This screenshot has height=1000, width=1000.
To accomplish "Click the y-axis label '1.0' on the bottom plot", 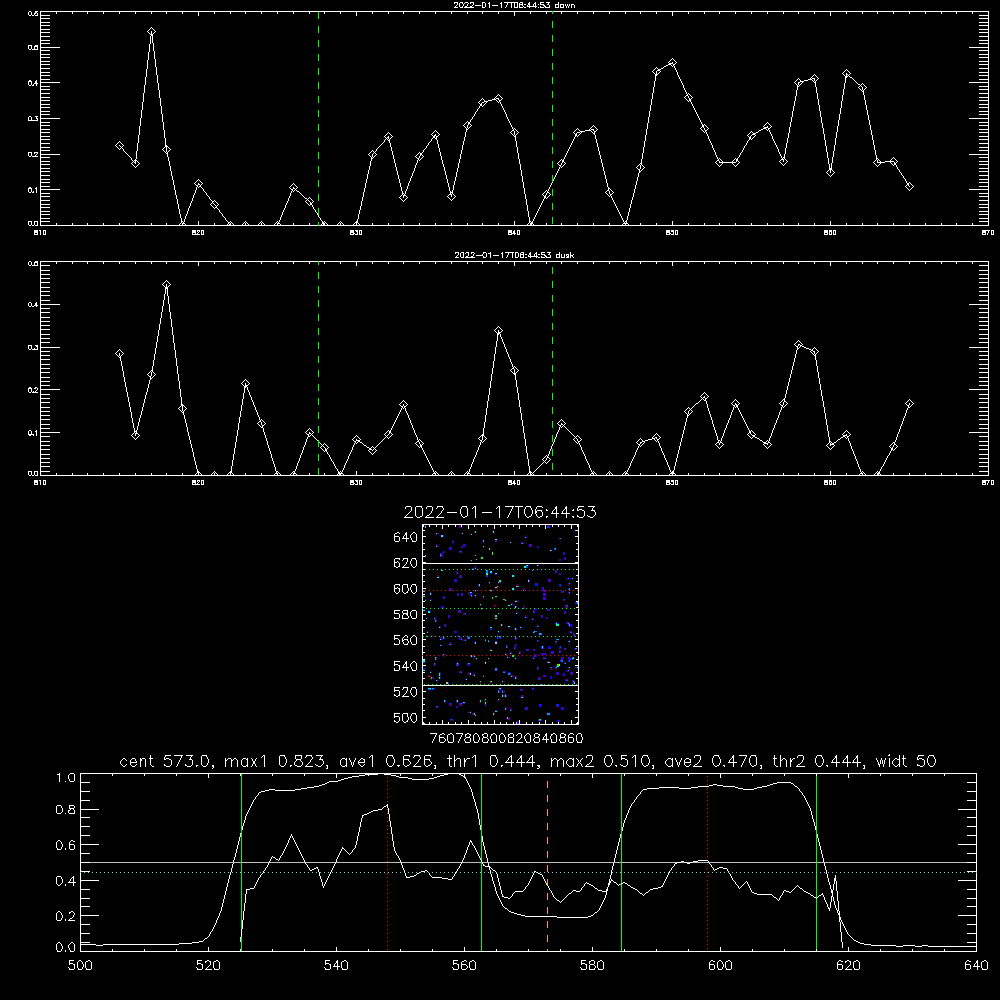I will (66, 777).
